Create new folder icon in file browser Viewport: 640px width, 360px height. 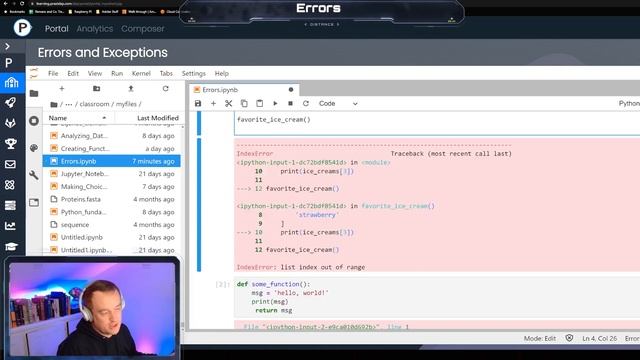(x=96, y=89)
